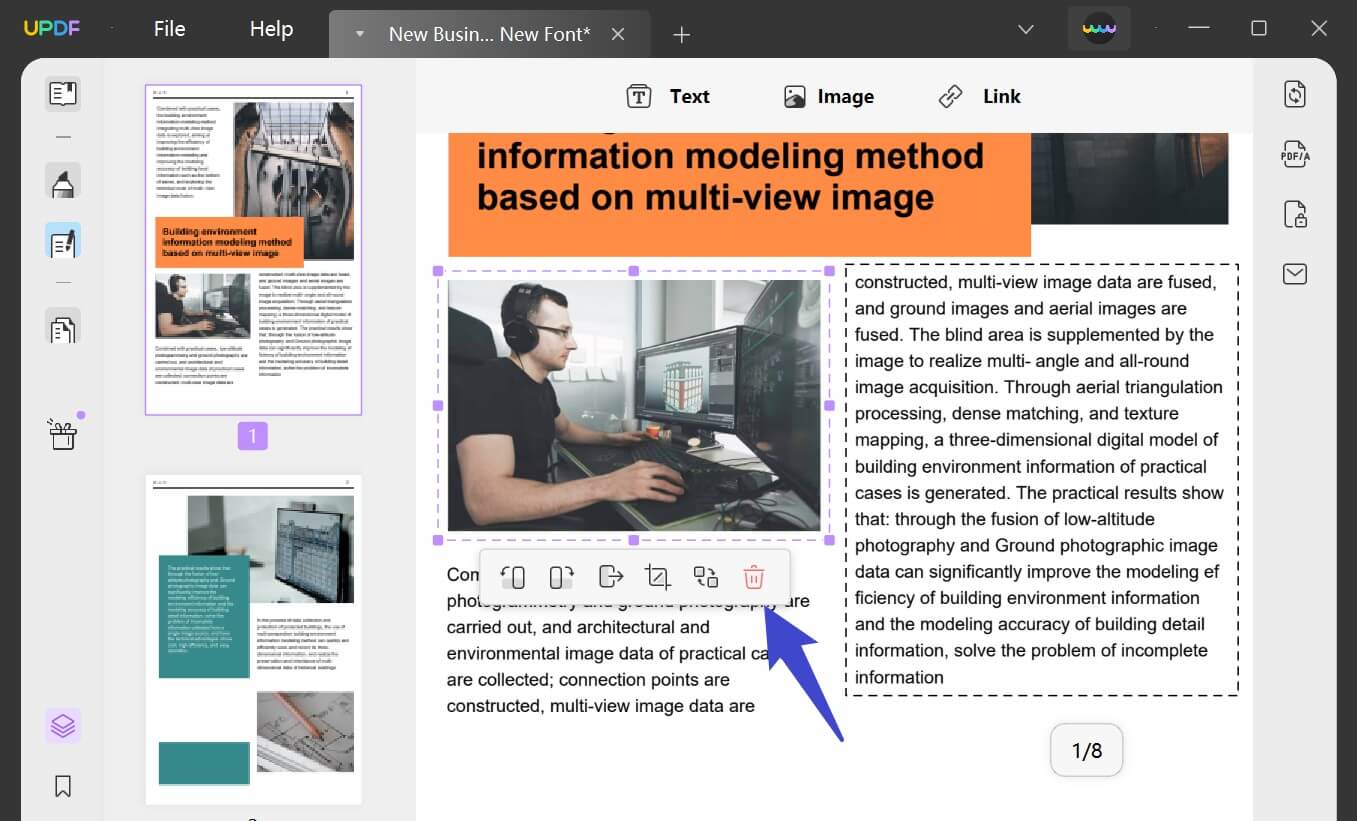Viewport: 1357px width, 821px height.
Task: Crop the selected image
Action: tap(657, 577)
